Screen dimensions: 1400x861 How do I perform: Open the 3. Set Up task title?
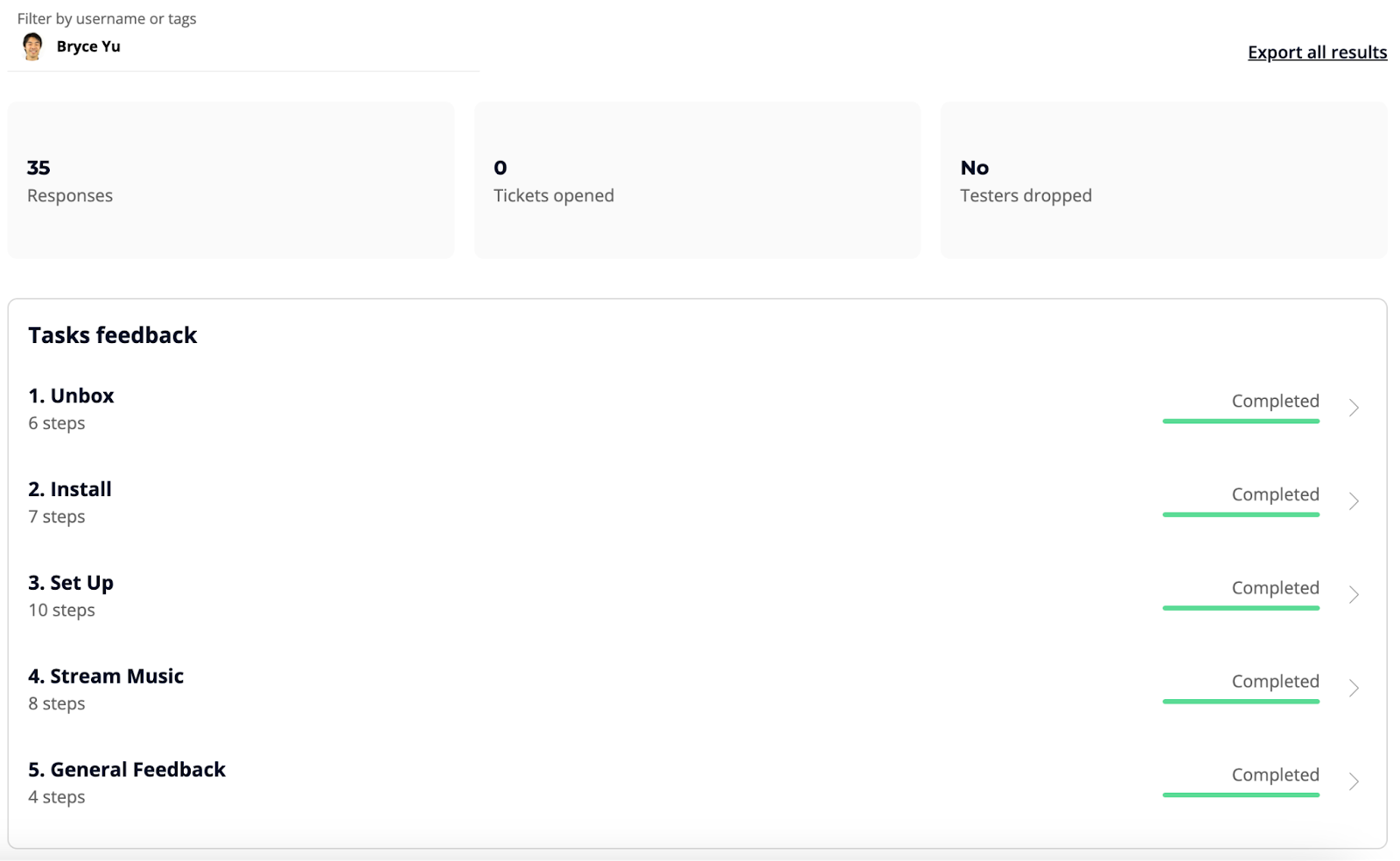tap(71, 583)
